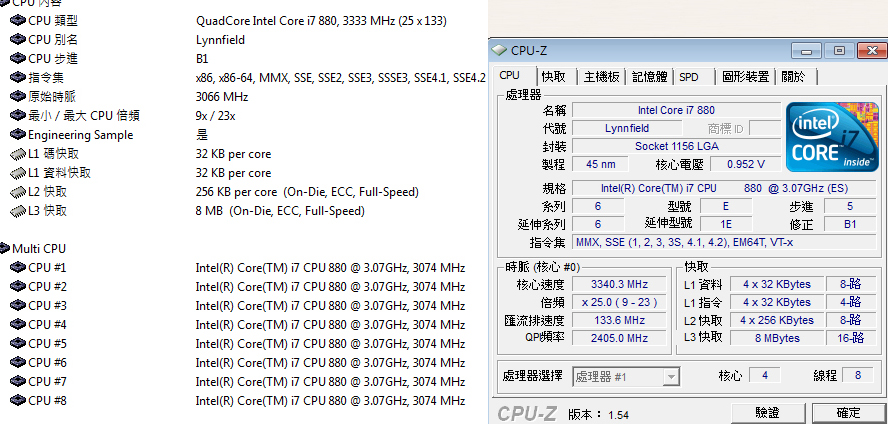Screen dimensions: 888x424
Task: Click the memory icon beside L1 資料快取
Action: pos(18,173)
